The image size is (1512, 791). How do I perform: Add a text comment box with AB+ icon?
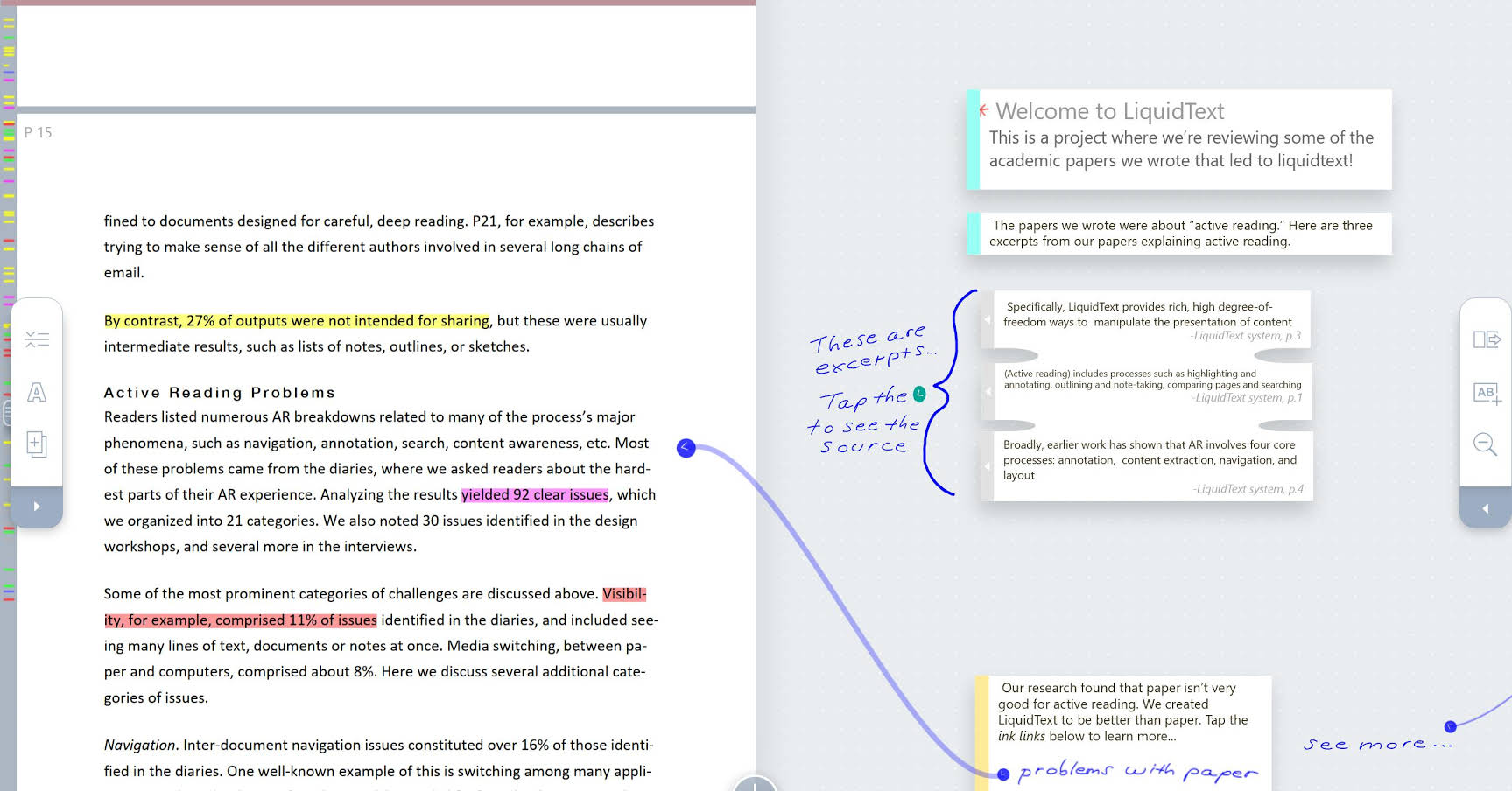(x=1486, y=394)
